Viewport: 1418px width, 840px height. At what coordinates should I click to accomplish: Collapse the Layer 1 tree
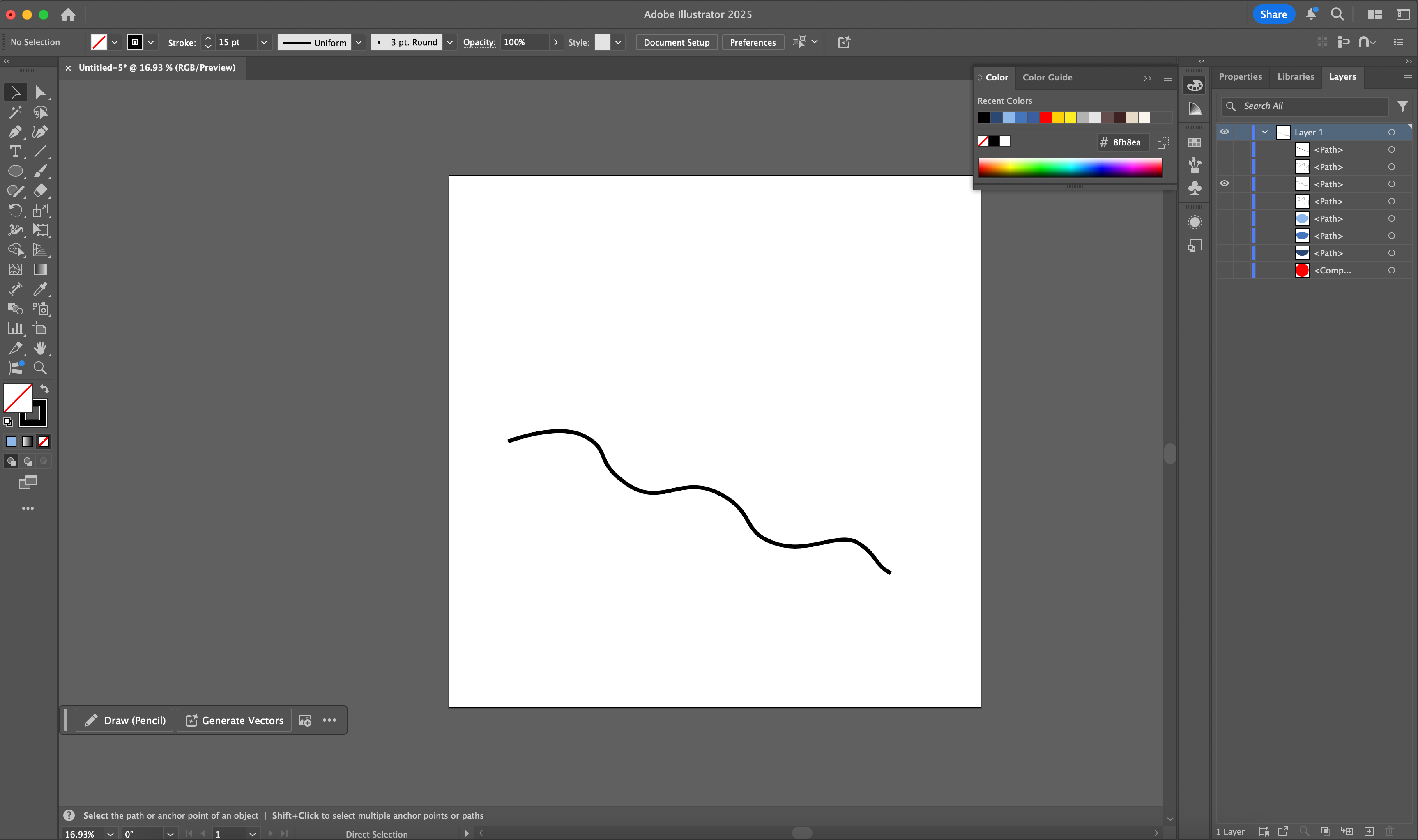pyautogui.click(x=1264, y=131)
